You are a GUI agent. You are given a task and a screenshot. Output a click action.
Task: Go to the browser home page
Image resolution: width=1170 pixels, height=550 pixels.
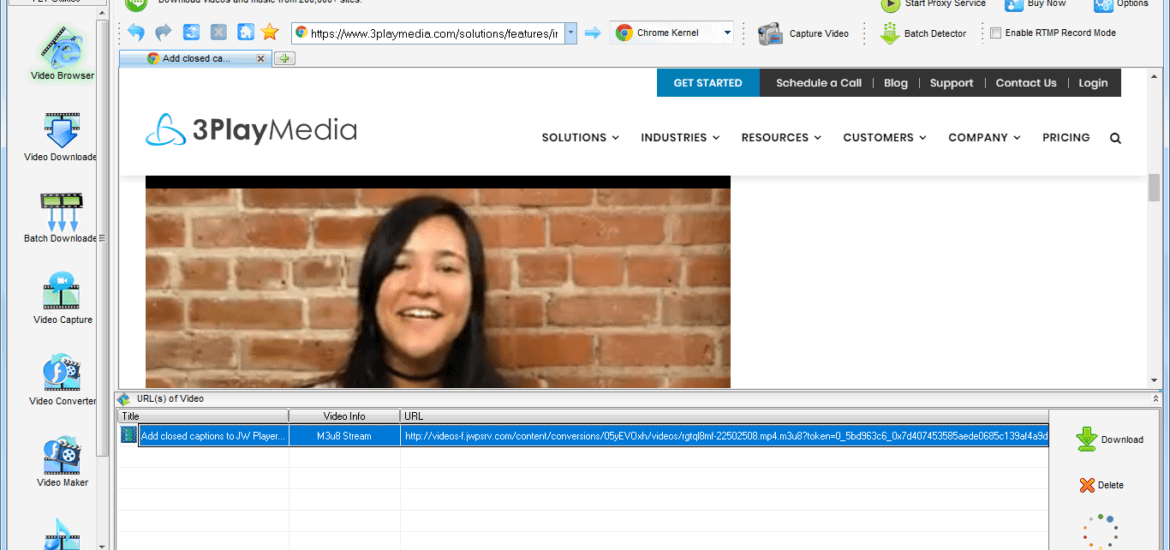[245, 32]
